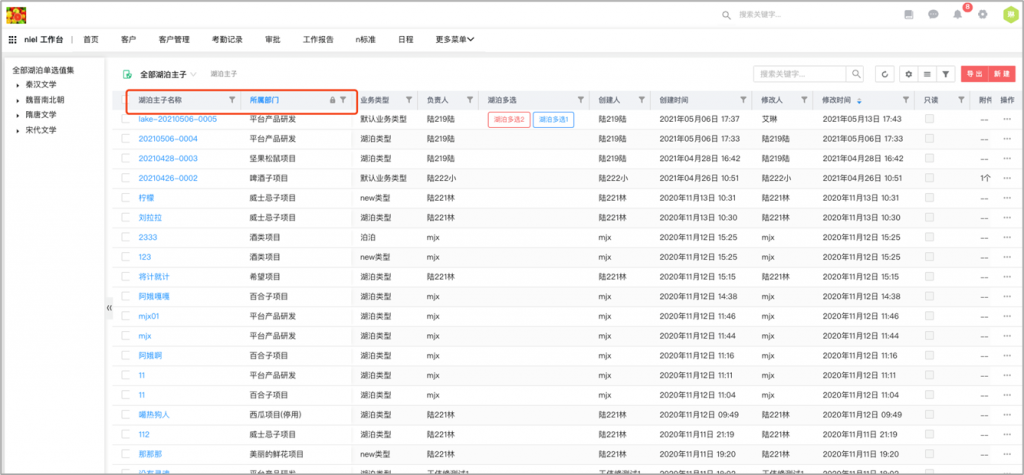Click the list view layout icon
The height and width of the screenshot is (475, 1024).
pyautogui.click(x=927, y=74)
